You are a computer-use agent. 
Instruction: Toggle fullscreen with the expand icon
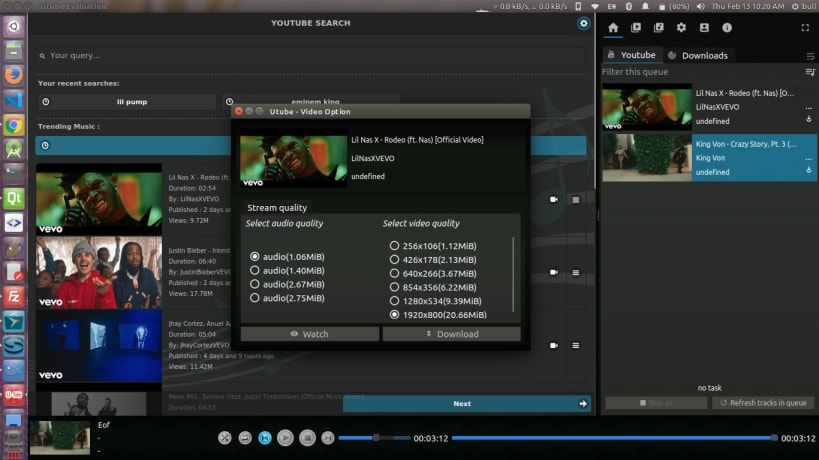pos(805,28)
